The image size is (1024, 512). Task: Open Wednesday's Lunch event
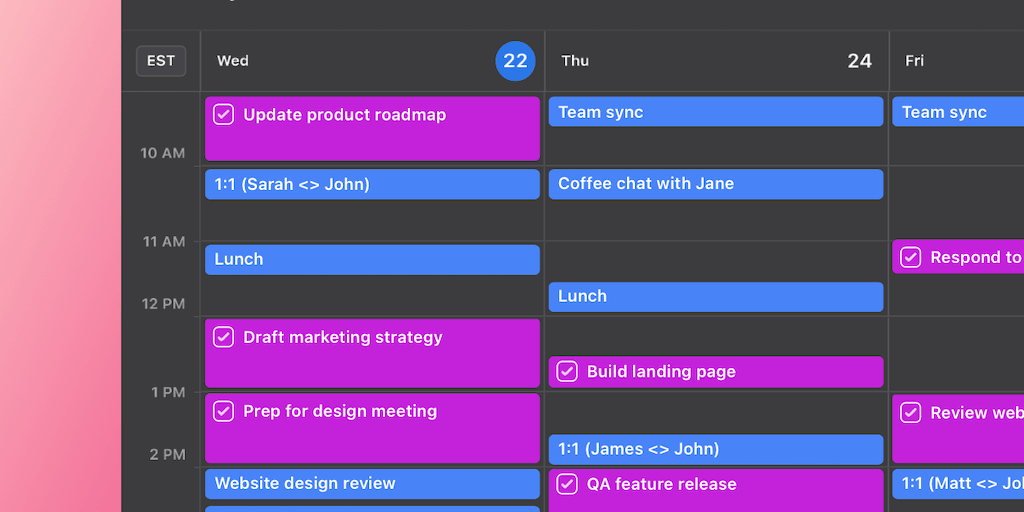pos(372,259)
